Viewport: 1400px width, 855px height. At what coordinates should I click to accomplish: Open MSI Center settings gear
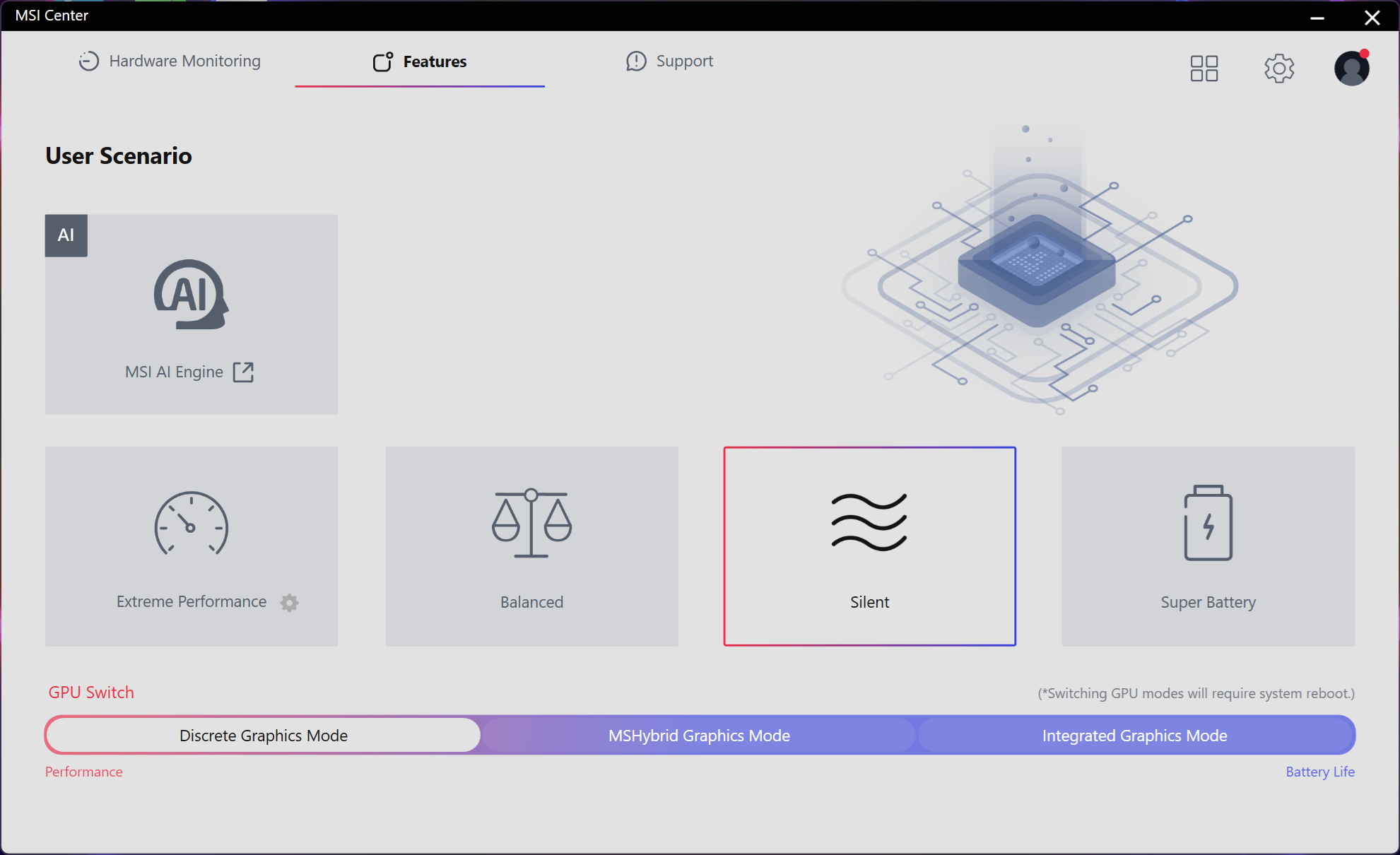(1279, 69)
